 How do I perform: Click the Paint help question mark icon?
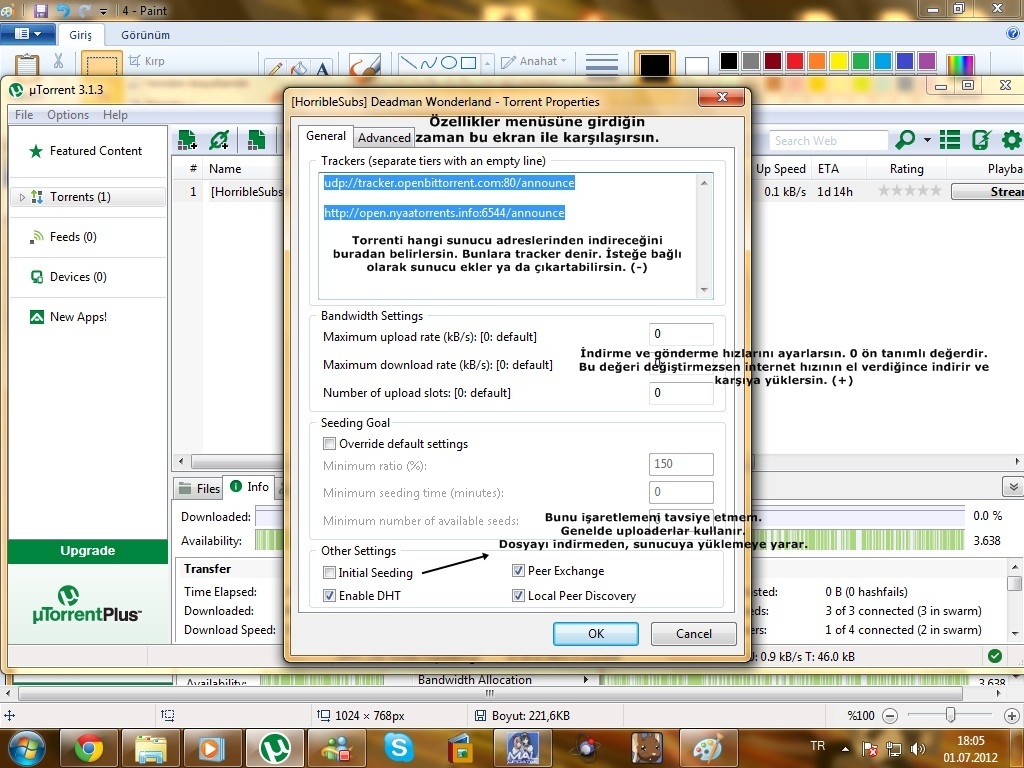coord(1012,33)
